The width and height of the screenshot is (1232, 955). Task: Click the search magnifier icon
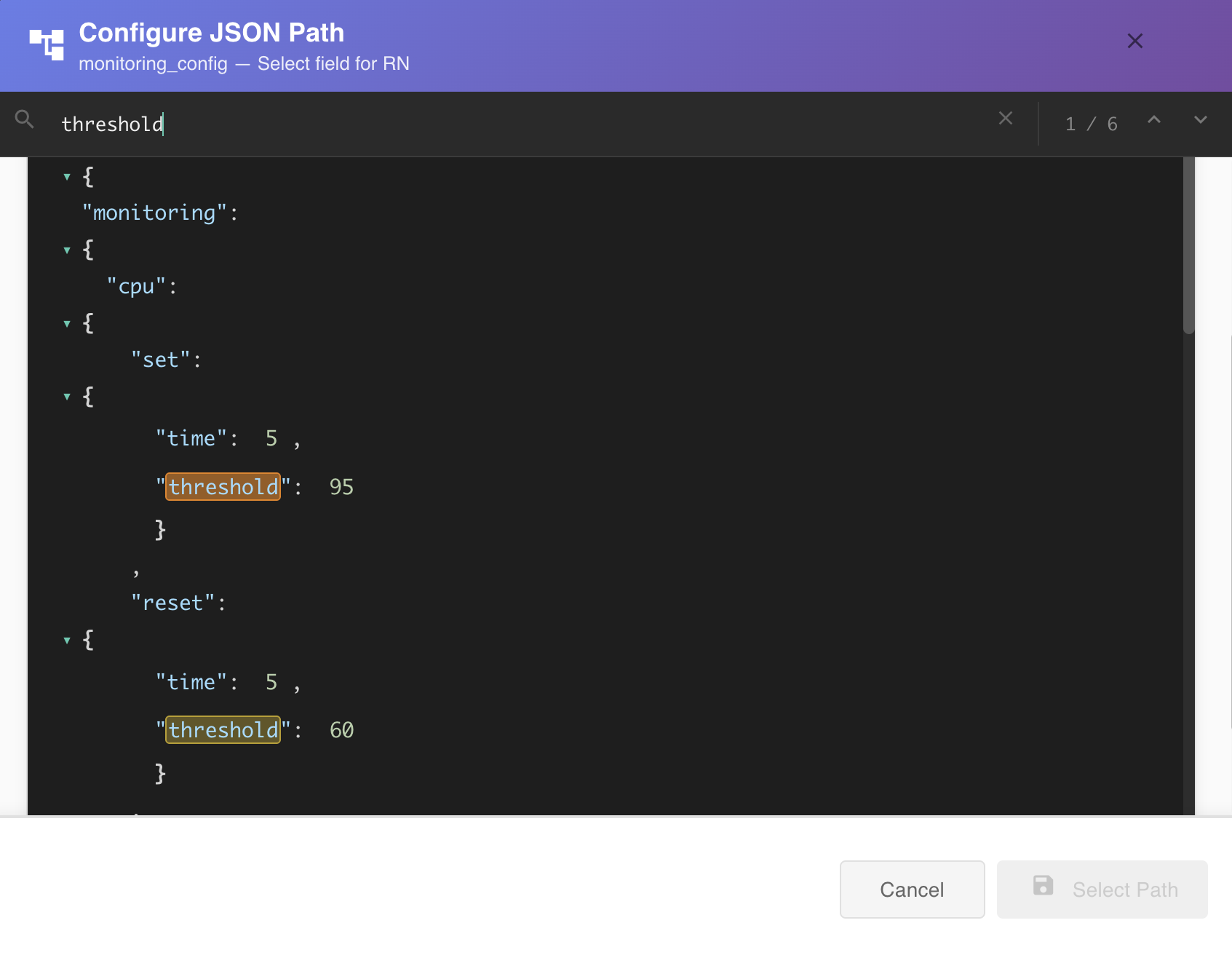tap(25, 119)
